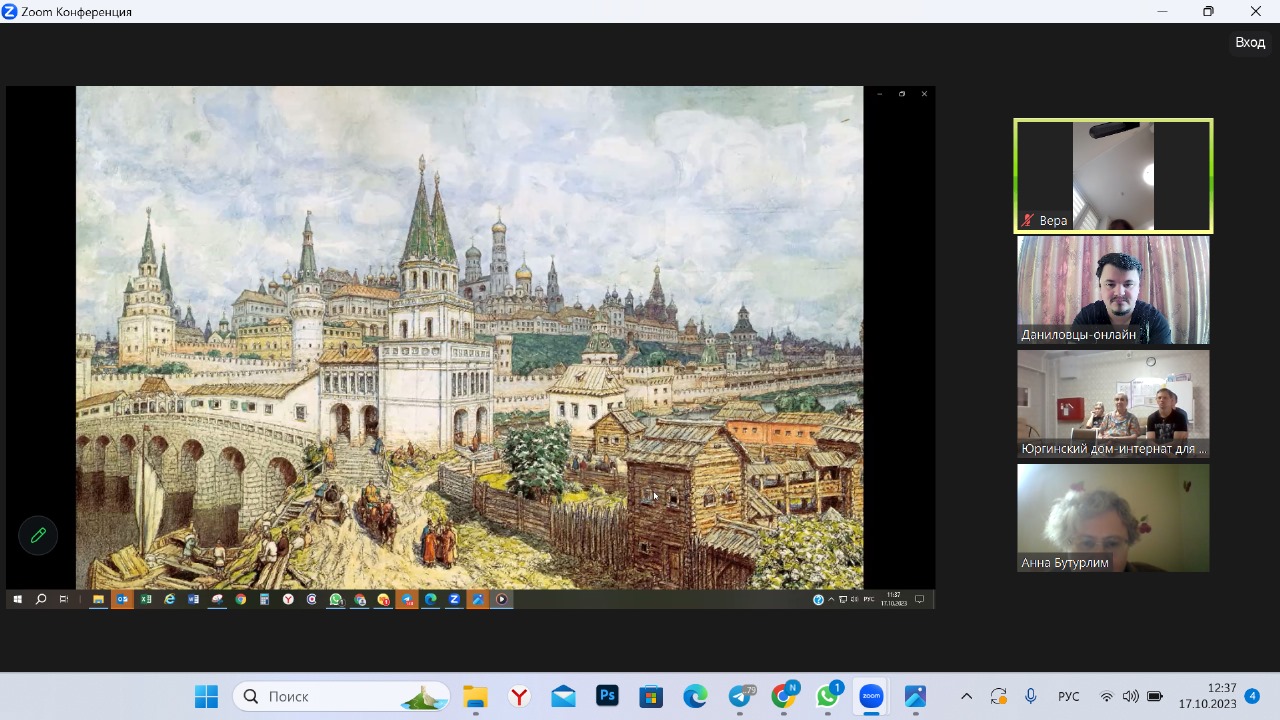This screenshot has width=1280, height=720.
Task: Click the green annotation pencil button
Action: point(38,535)
